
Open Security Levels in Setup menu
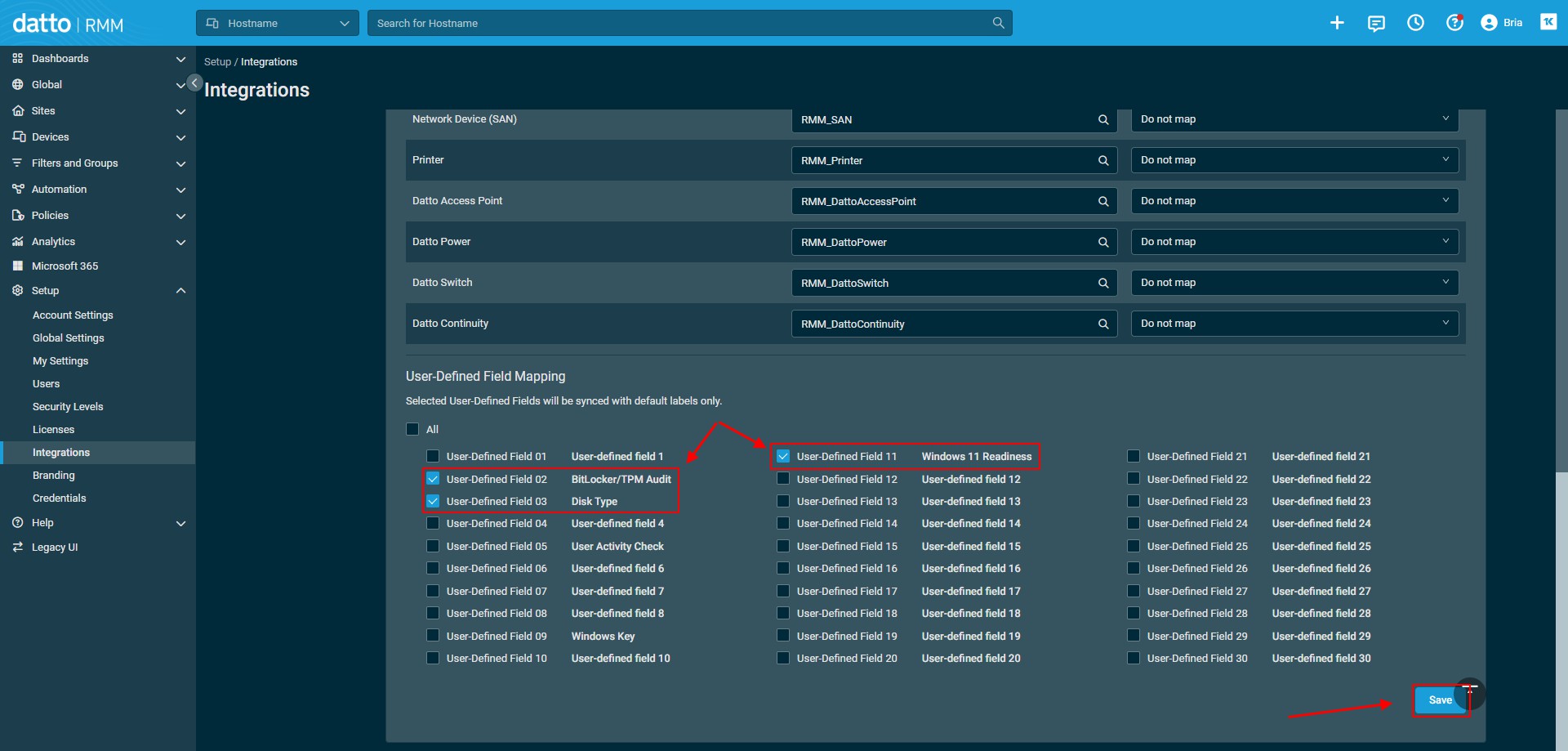[68, 407]
